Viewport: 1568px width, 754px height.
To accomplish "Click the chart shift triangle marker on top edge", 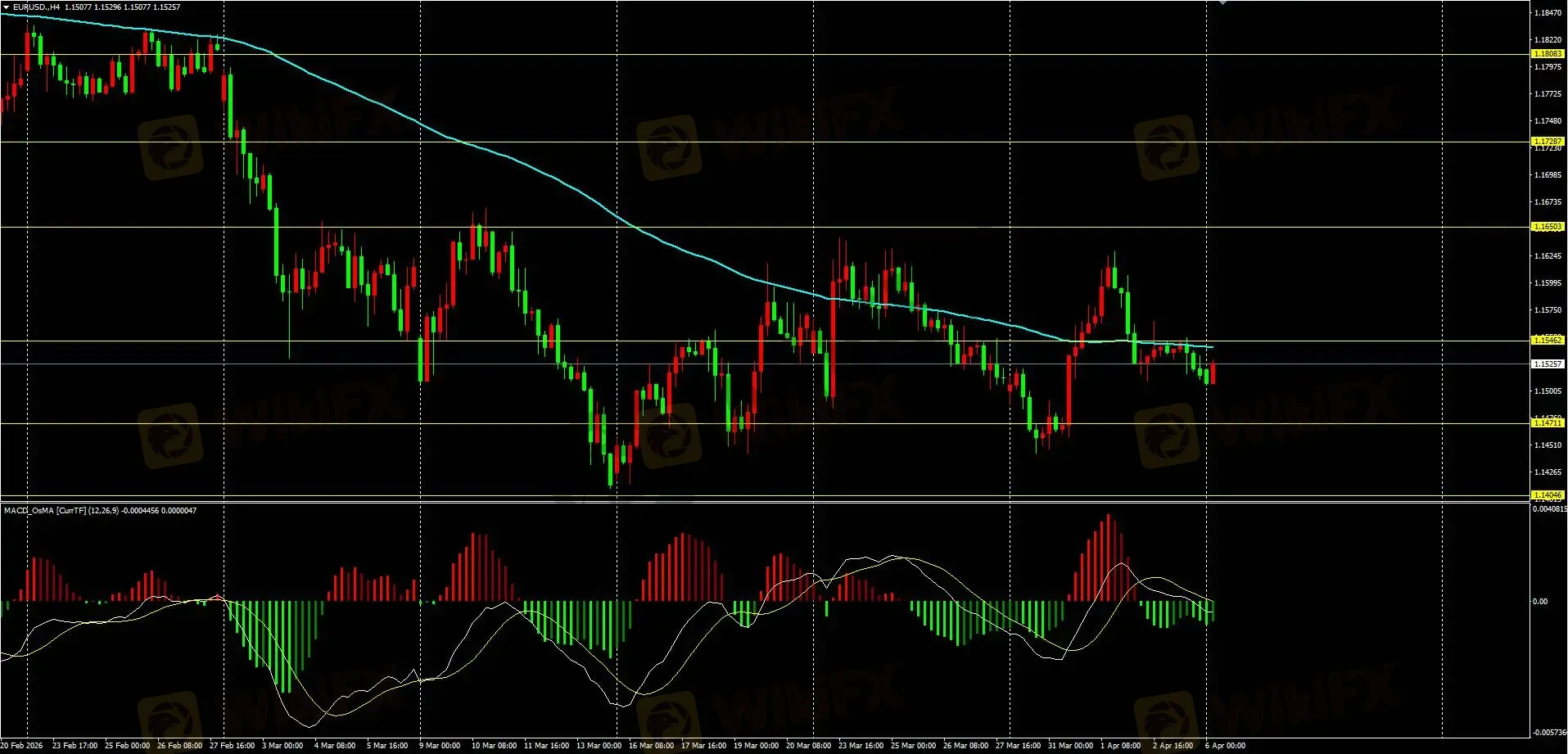I will point(1222,3).
